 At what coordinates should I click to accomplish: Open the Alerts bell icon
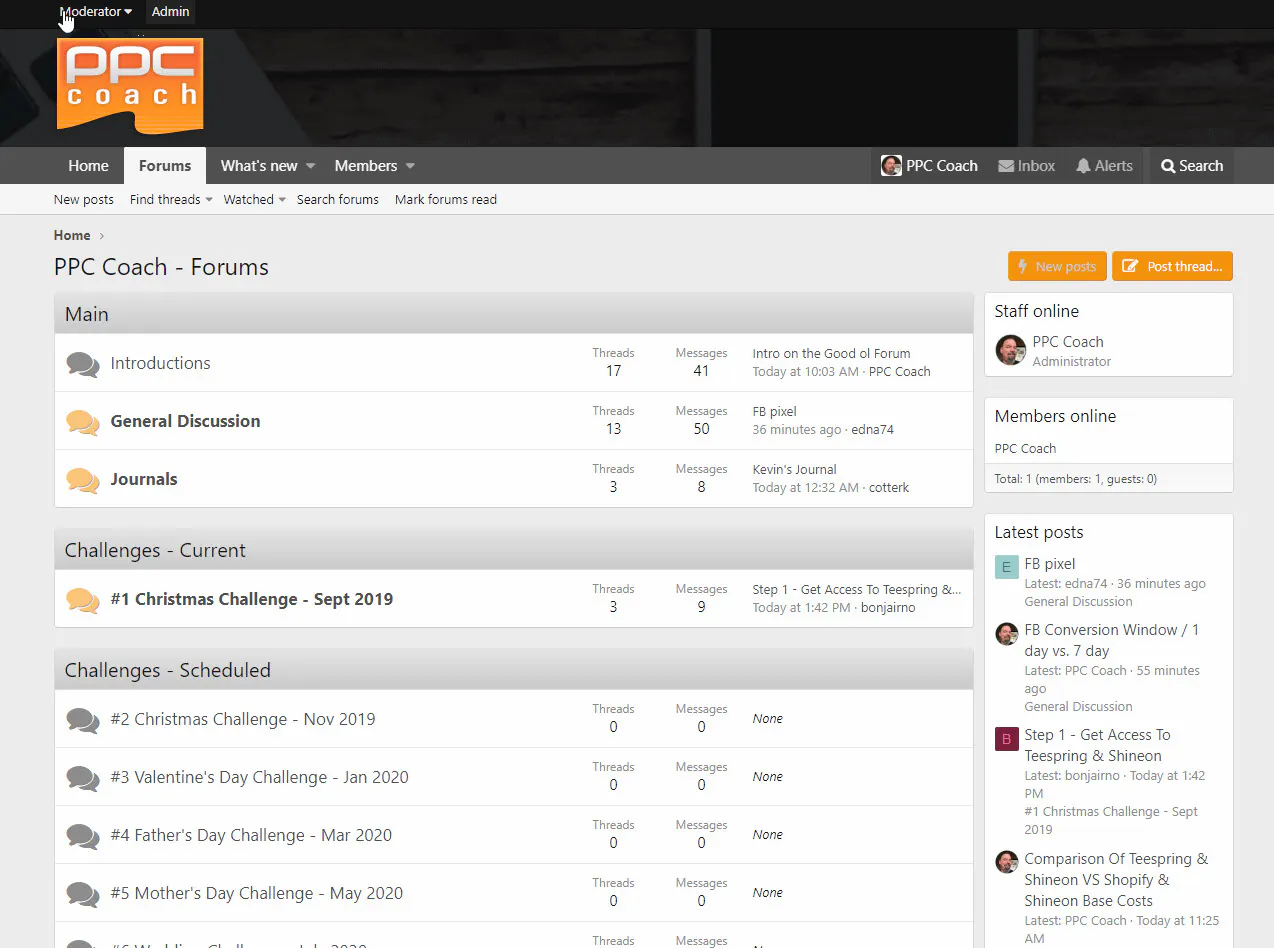pos(1083,166)
